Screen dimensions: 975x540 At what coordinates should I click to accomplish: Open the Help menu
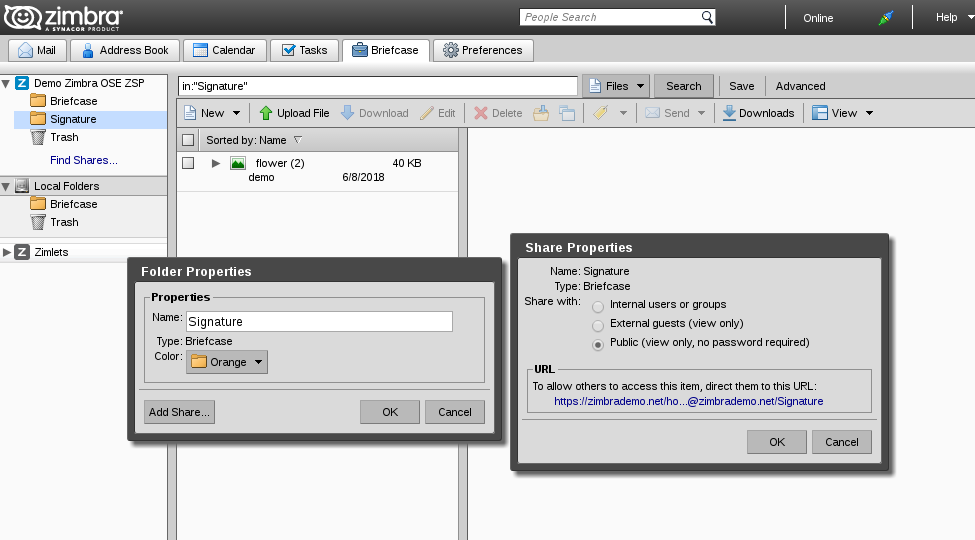[x=953, y=17]
